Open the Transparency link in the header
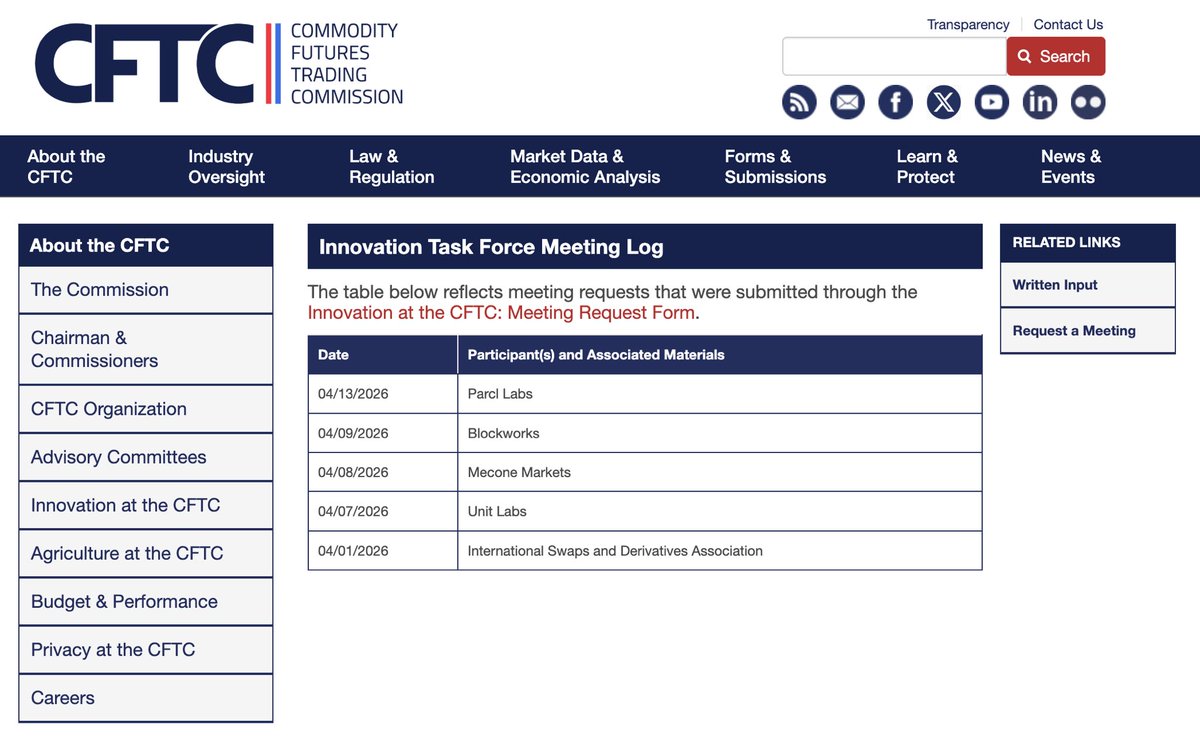Screen dimensions: 1200x742 pyautogui.click(x=968, y=24)
